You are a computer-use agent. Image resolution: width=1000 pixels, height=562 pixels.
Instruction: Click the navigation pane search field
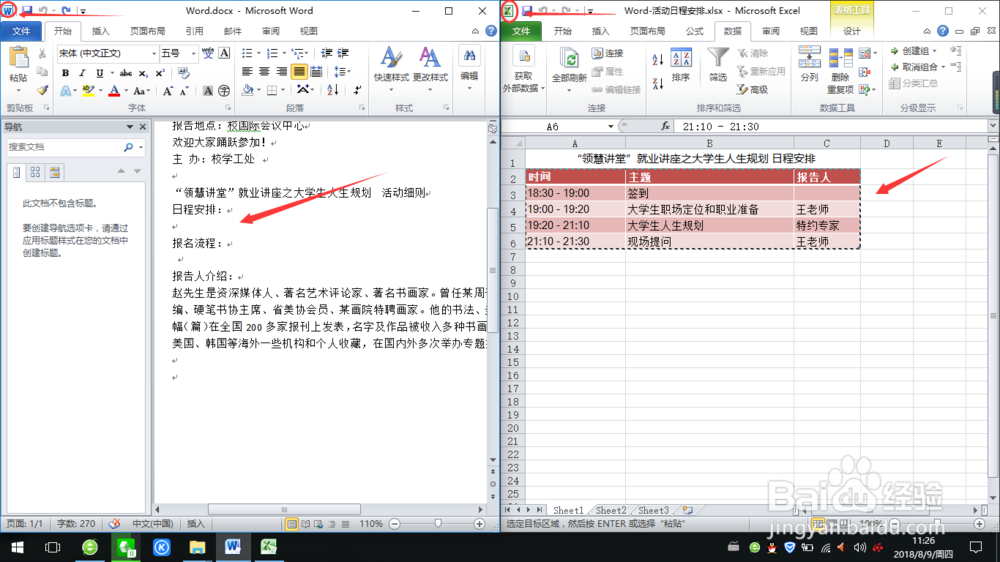64,147
